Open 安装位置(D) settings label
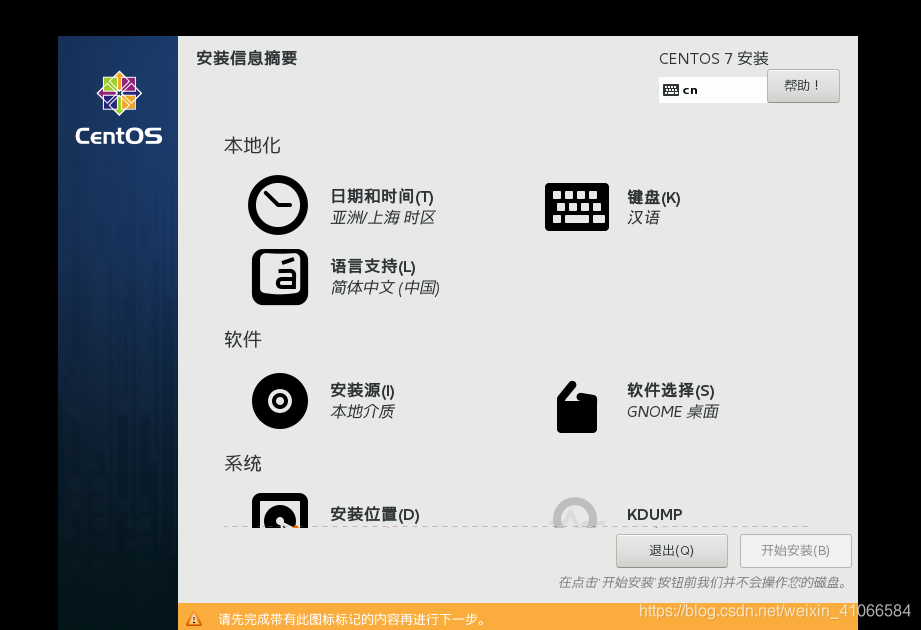The height and width of the screenshot is (630, 921). 375,514
